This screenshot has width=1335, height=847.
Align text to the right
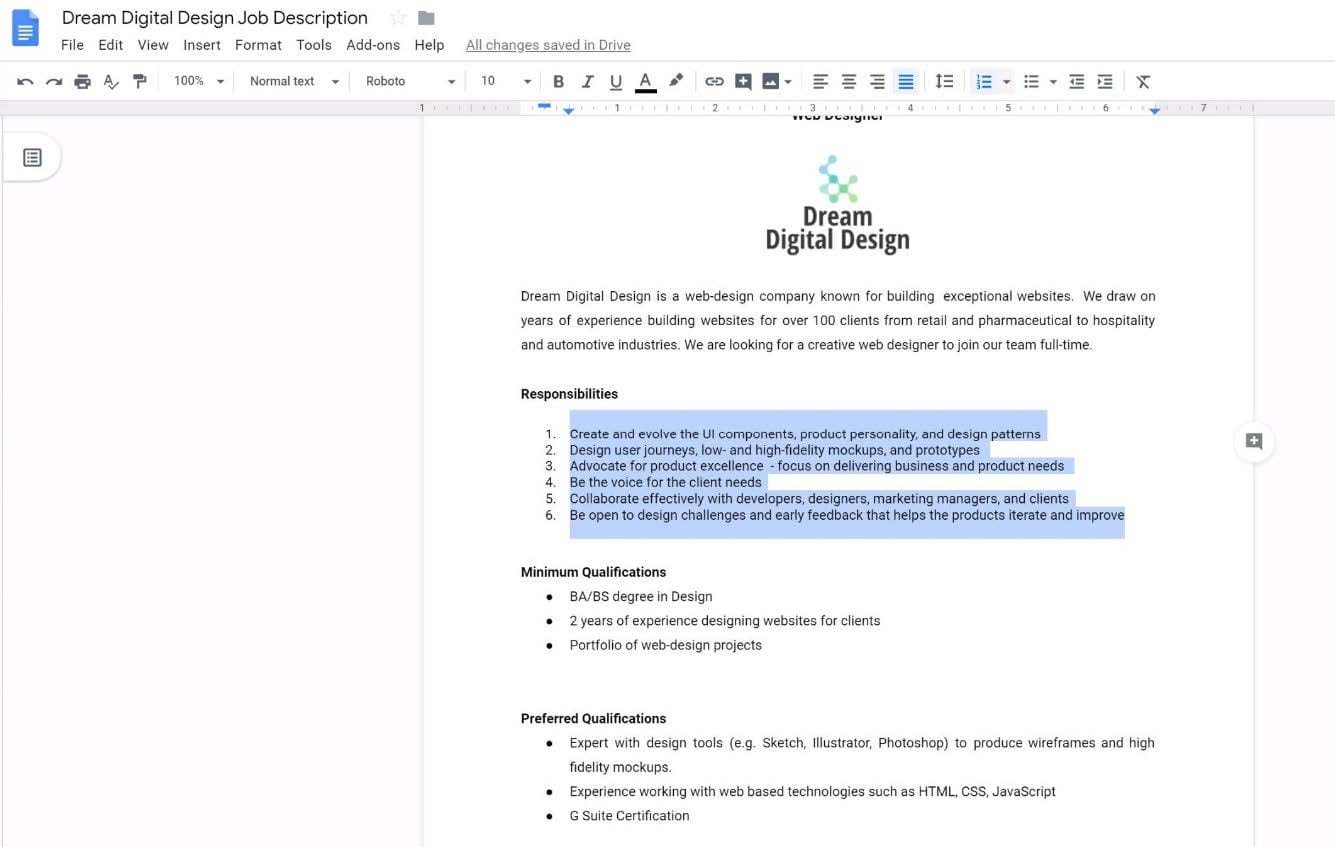(877, 81)
